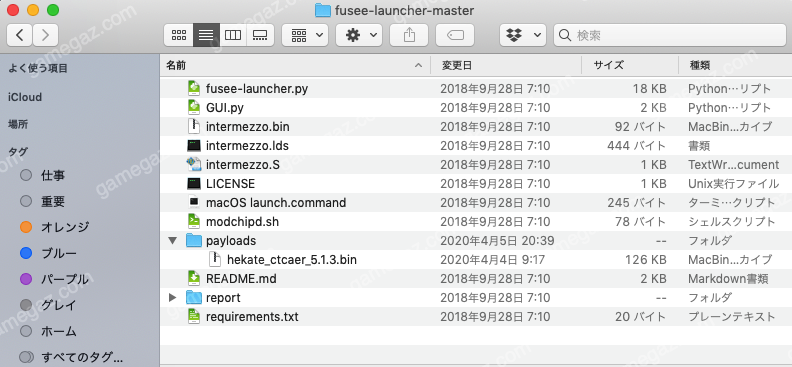
Task: Select the fusee-launcher.py file icon
Action: tap(194, 89)
